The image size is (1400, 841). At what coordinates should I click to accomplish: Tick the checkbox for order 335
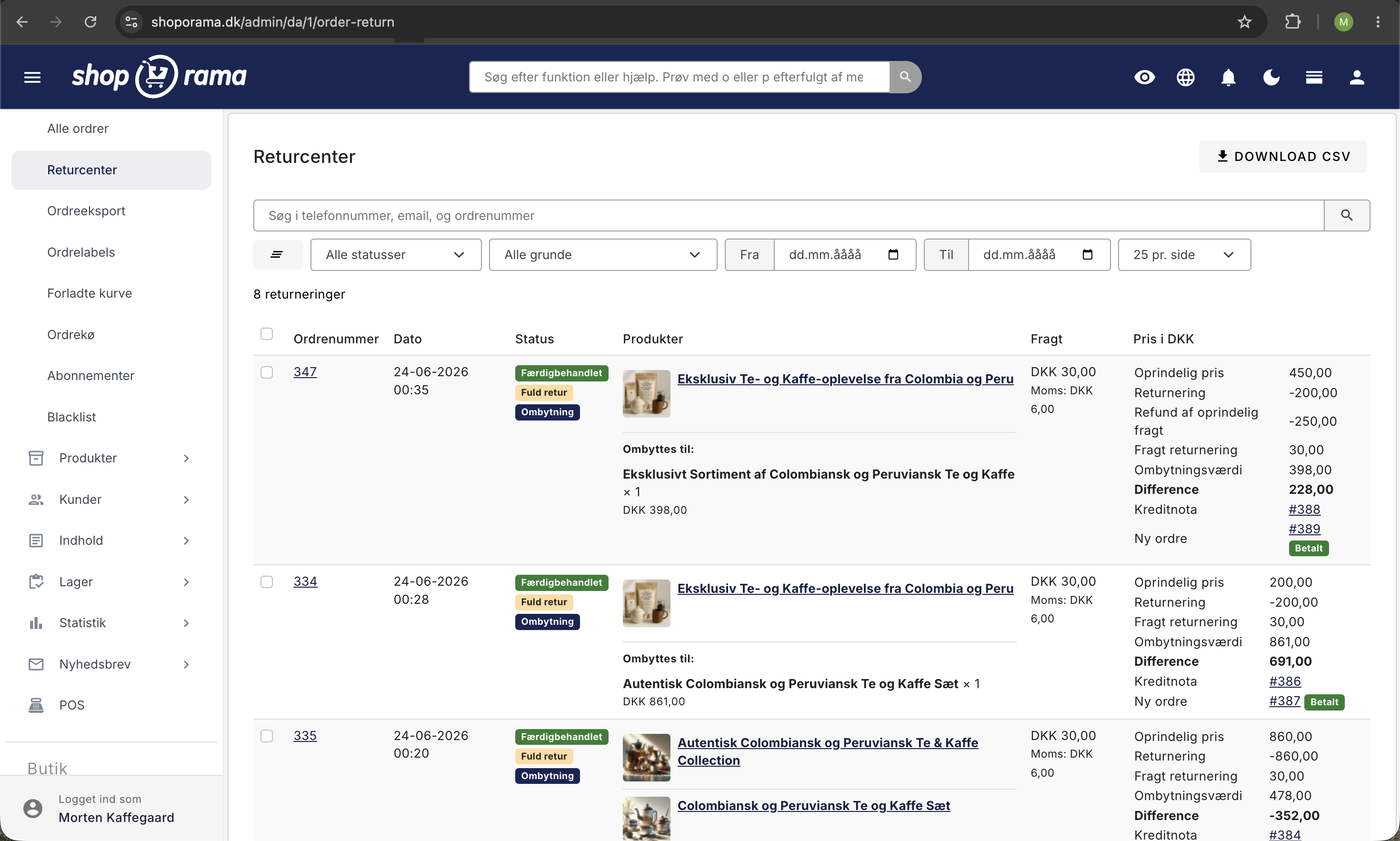(266, 736)
